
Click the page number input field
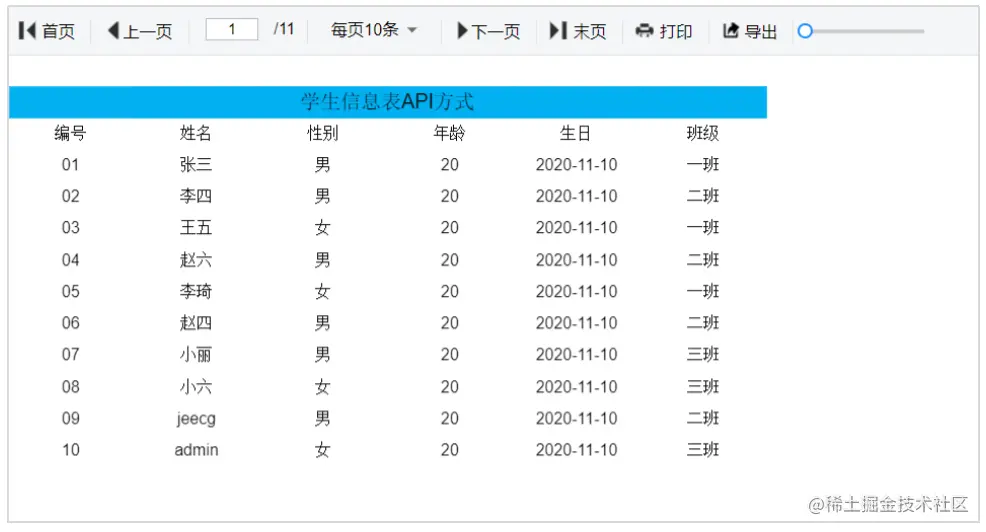click(x=232, y=29)
